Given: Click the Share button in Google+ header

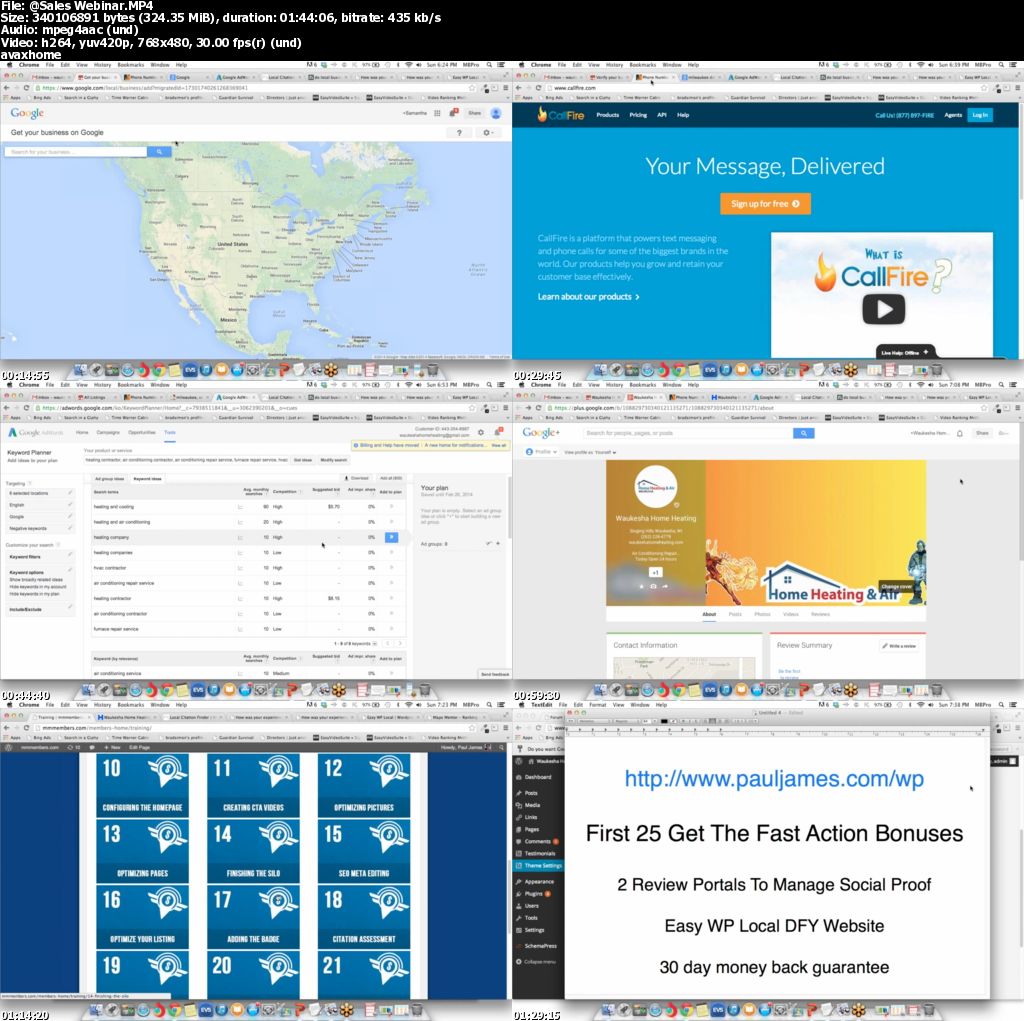Looking at the screenshot, I should click(x=982, y=433).
